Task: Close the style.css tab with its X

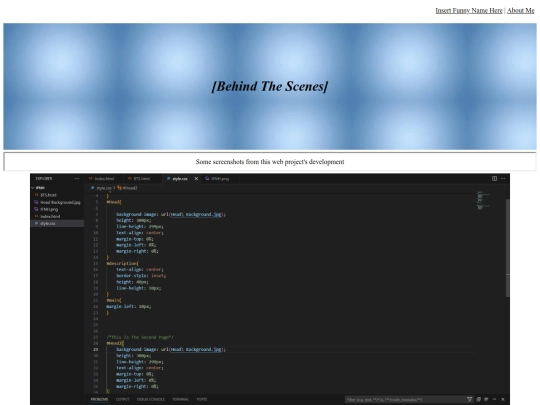Action: tap(196, 178)
